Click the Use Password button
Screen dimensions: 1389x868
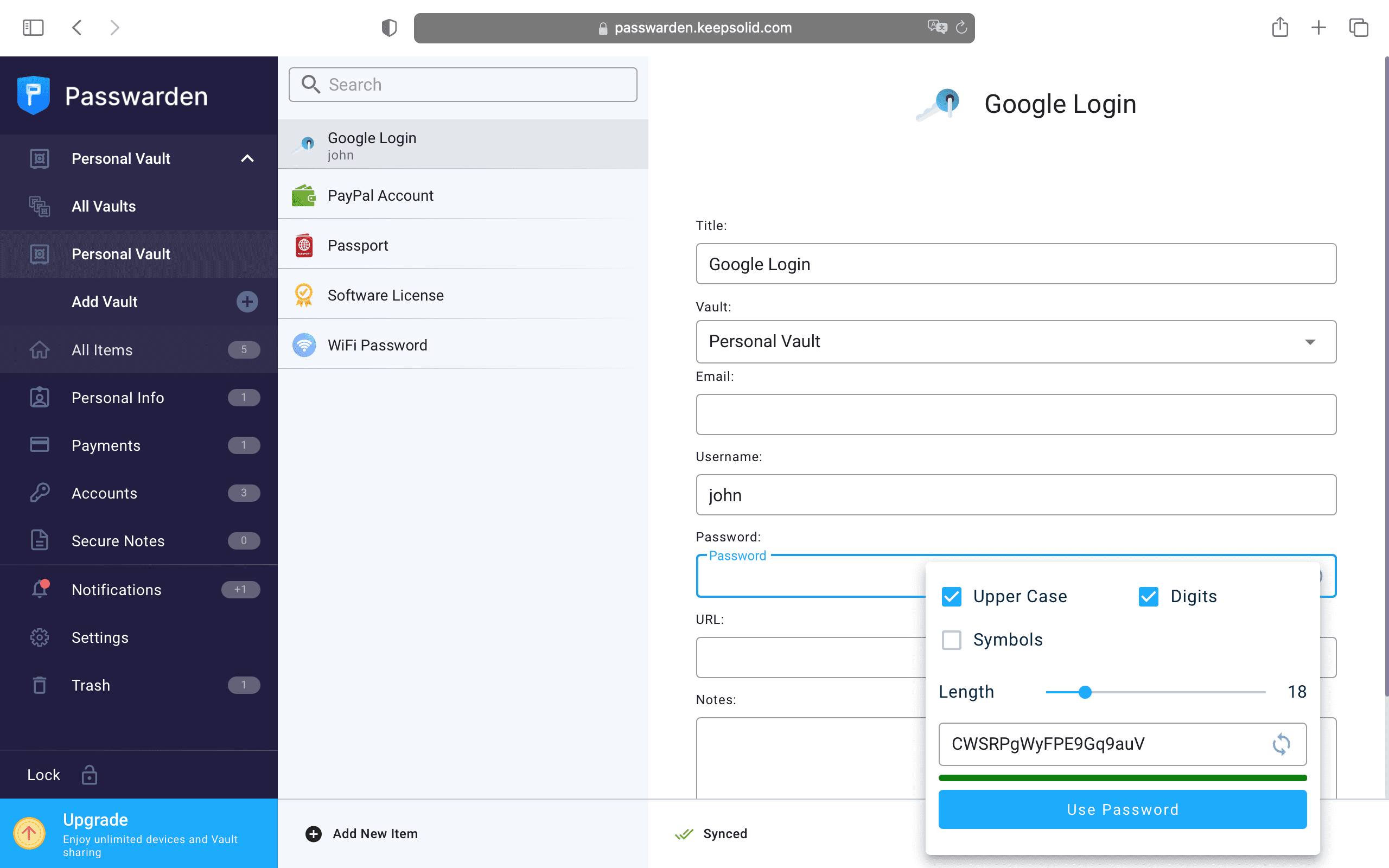coord(1122,809)
